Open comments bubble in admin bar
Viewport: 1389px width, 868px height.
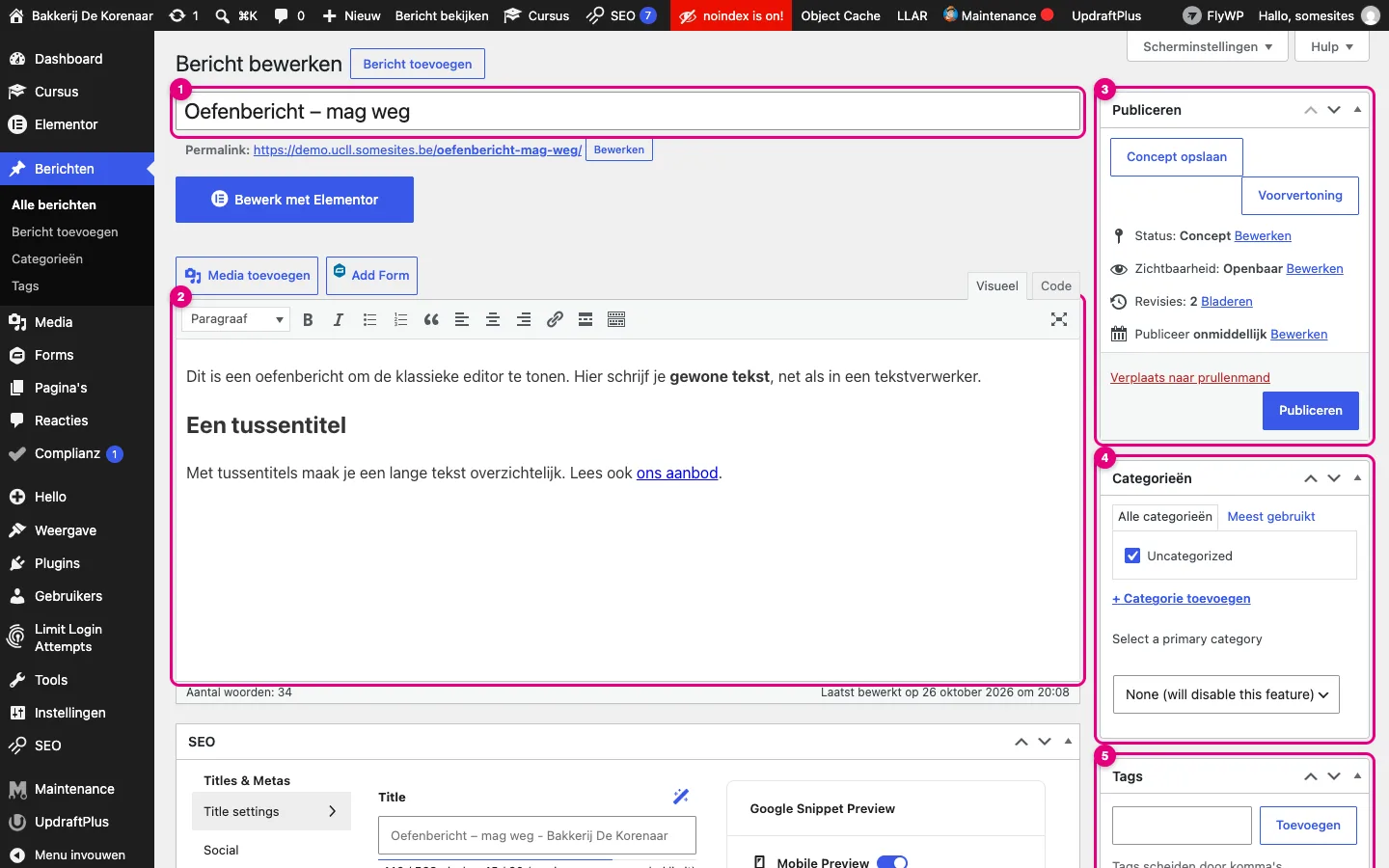pyautogui.click(x=289, y=15)
